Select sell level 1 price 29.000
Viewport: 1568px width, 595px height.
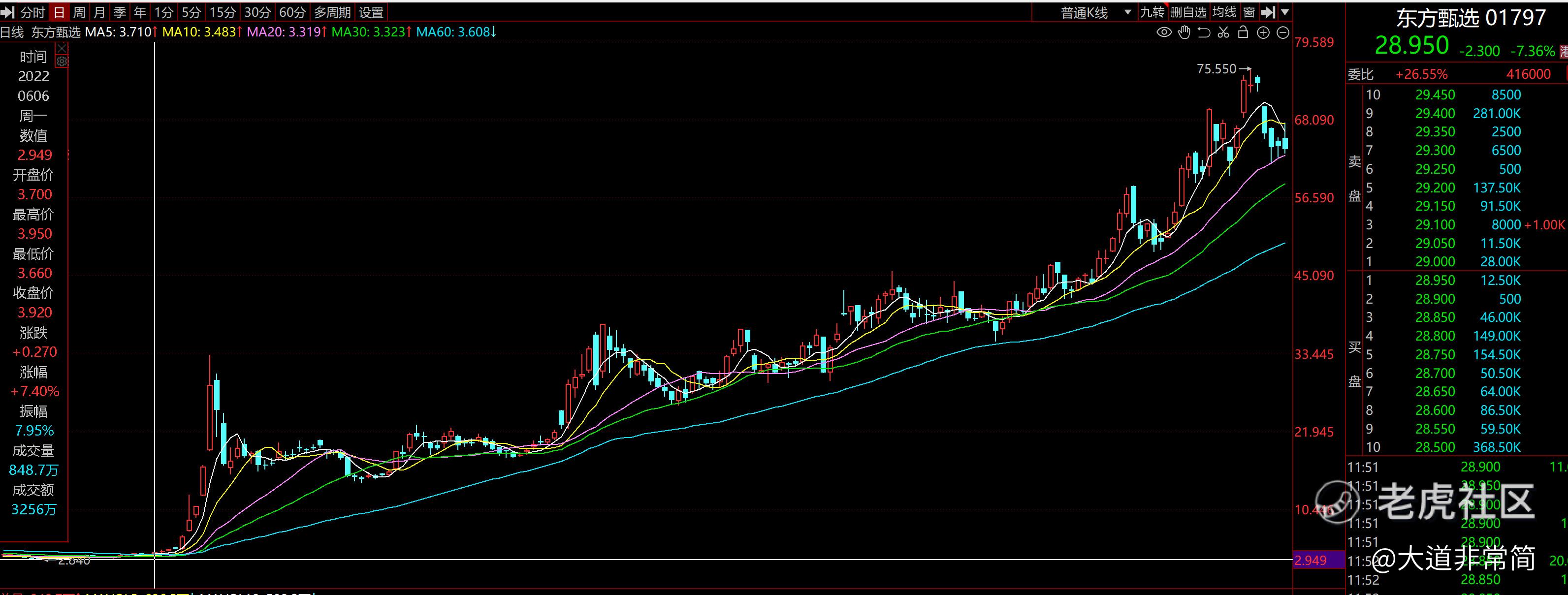click(1435, 262)
